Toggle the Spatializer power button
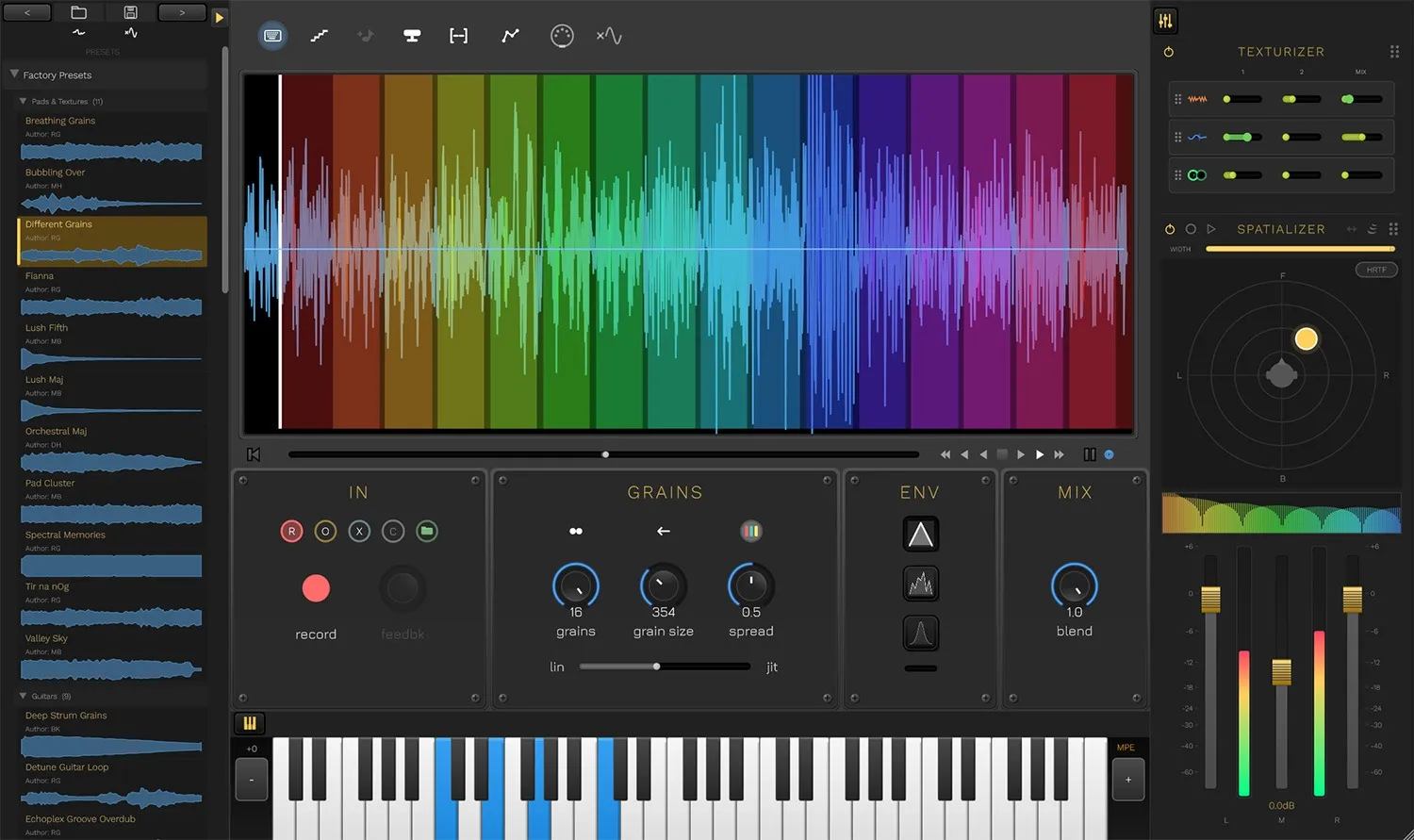This screenshot has height=840, width=1414. 1170,229
